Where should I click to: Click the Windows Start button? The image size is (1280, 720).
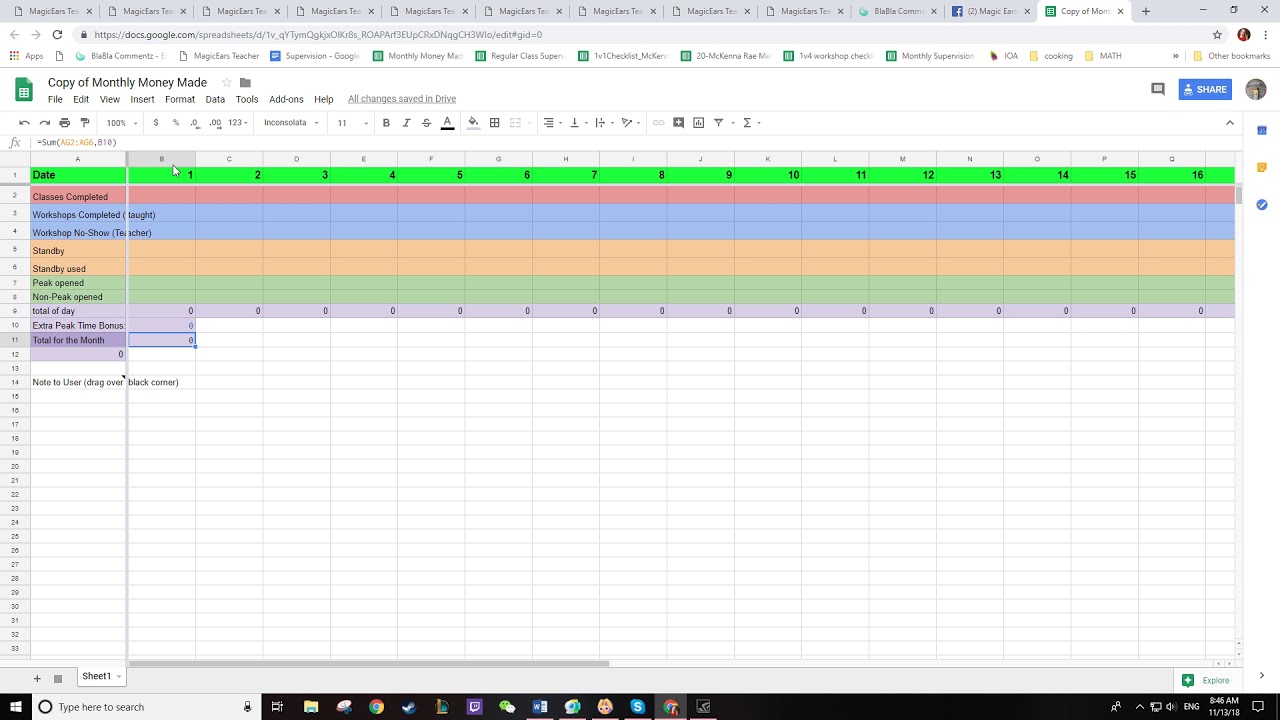(x=16, y=707)
